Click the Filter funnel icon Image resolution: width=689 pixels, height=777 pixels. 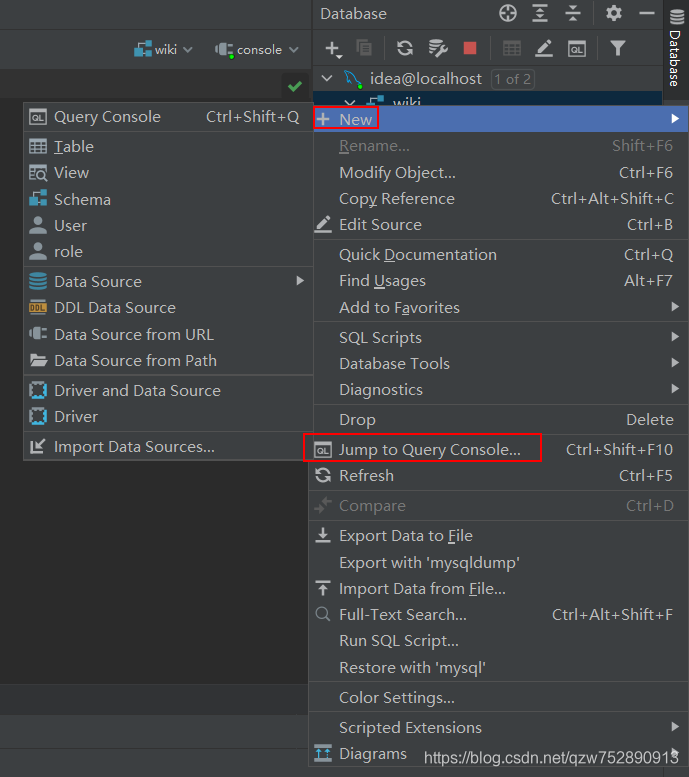[x=618, y=48]
